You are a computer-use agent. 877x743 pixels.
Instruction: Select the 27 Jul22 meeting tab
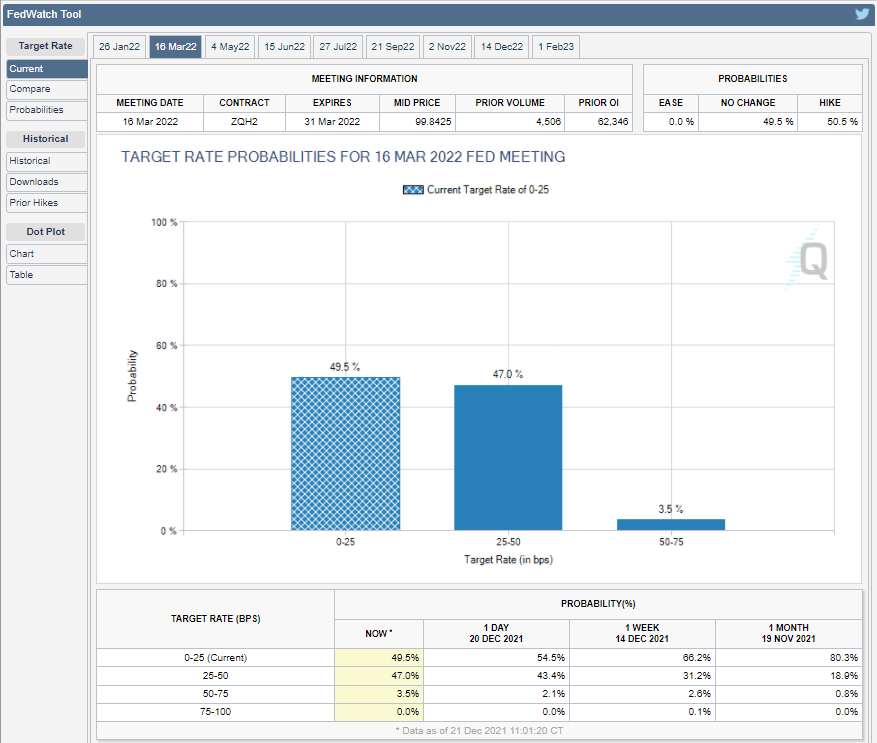coord(338,47)
